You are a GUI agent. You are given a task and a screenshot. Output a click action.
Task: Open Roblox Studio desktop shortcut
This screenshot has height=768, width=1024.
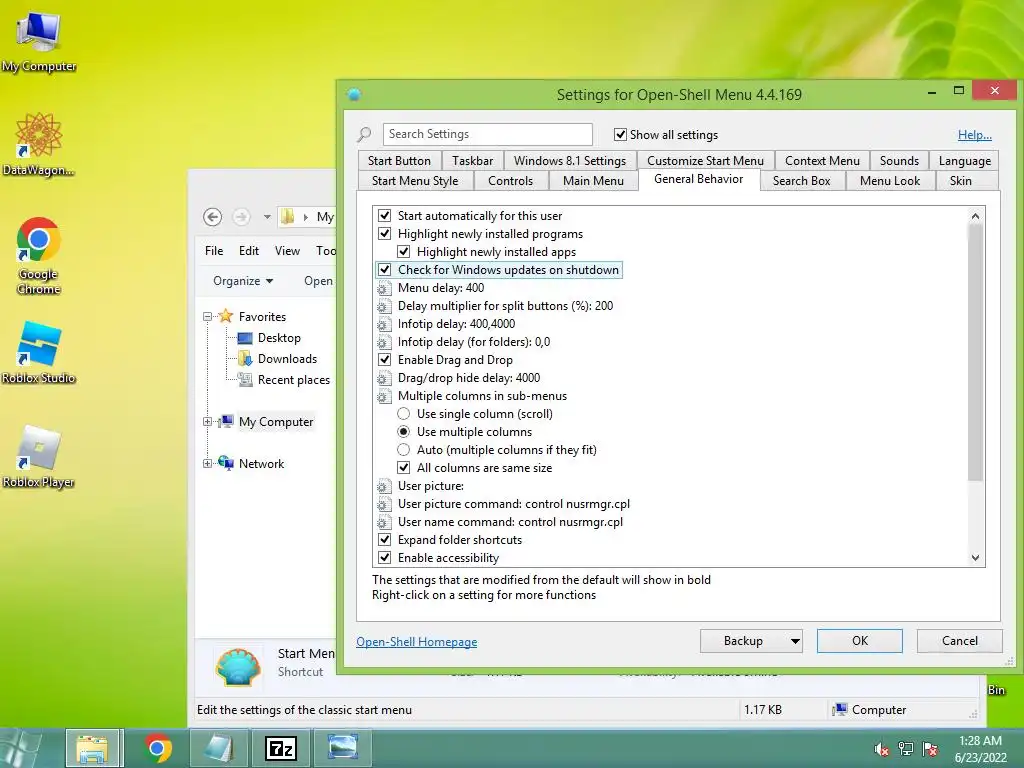click(x=39, y=351)
